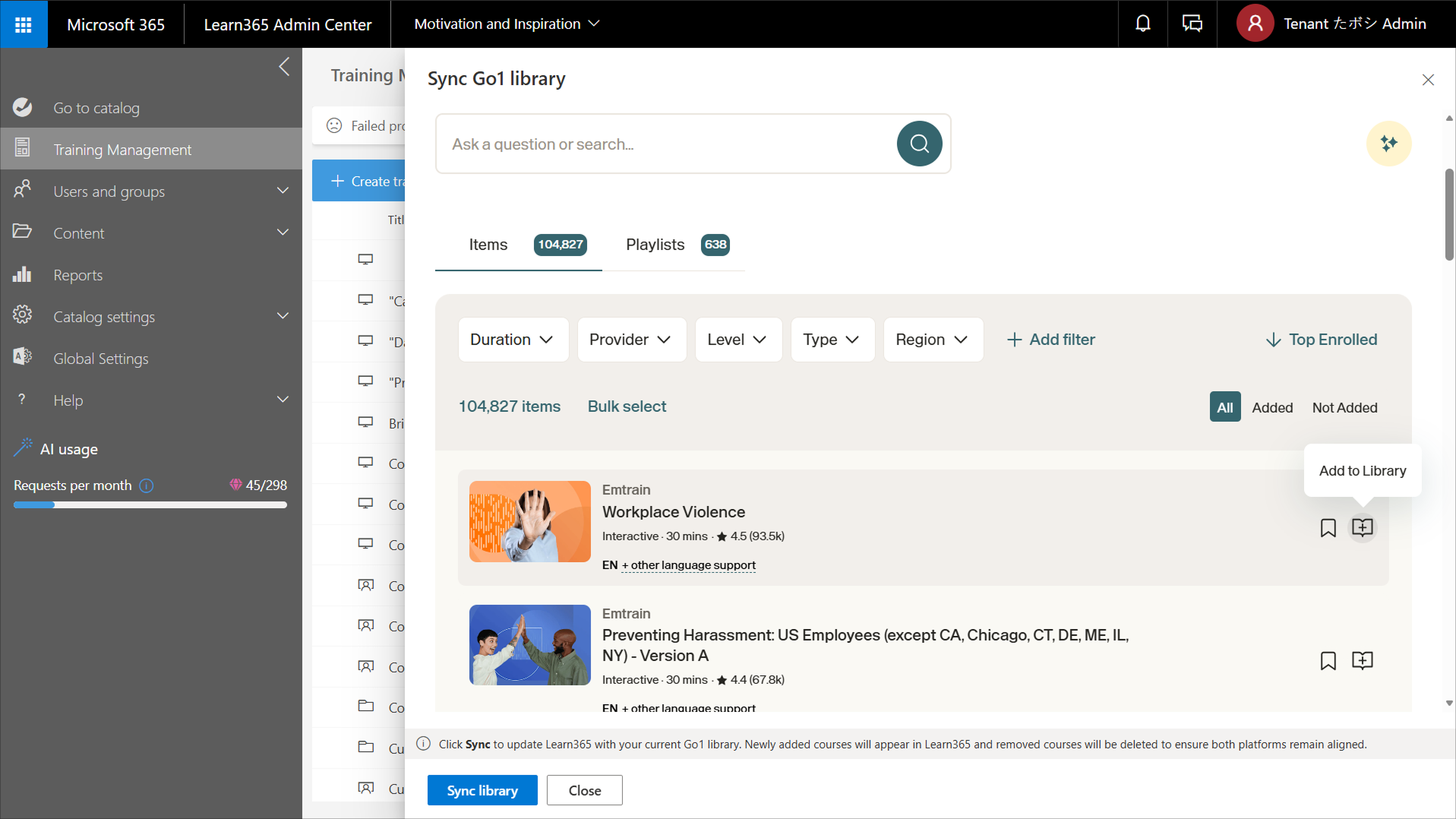1456x819 pixels.
Task: Filter list to Not Added items
Action: 1344,408
